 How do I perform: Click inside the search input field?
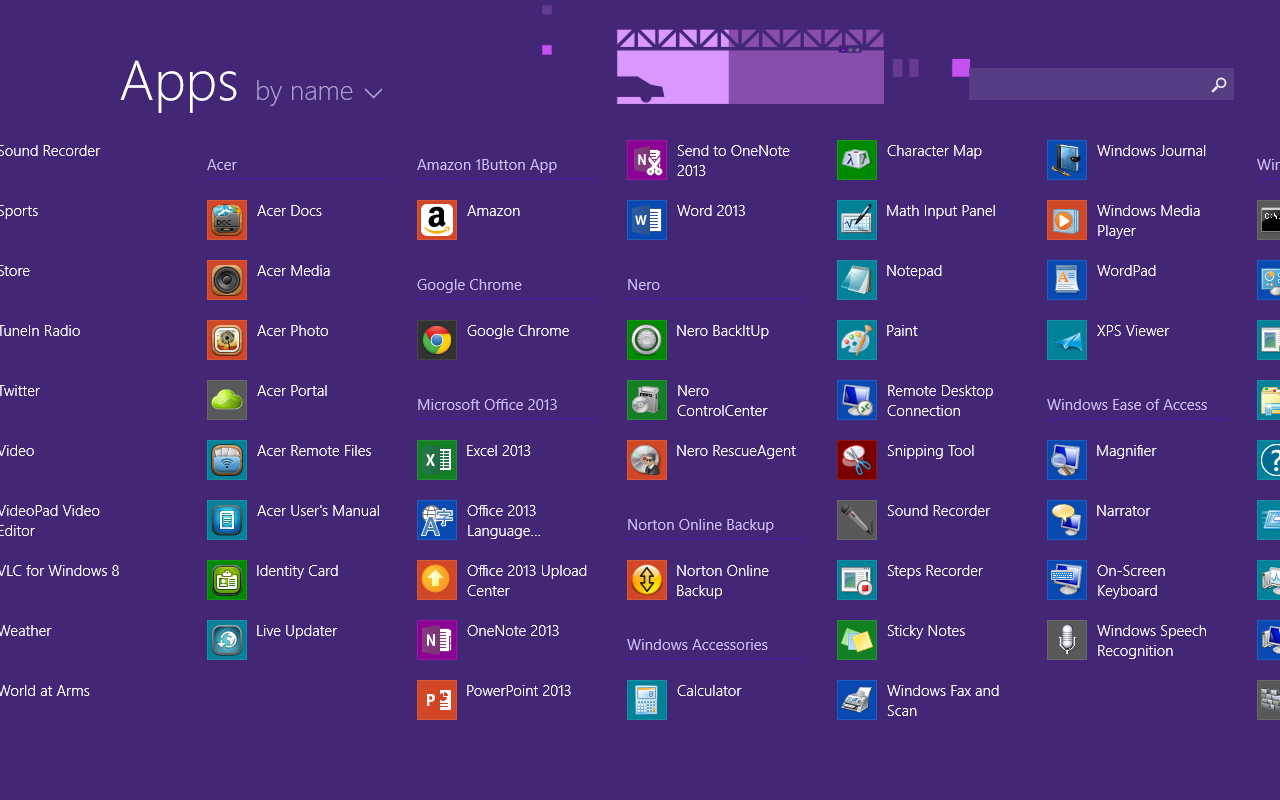click(1090, 84)
